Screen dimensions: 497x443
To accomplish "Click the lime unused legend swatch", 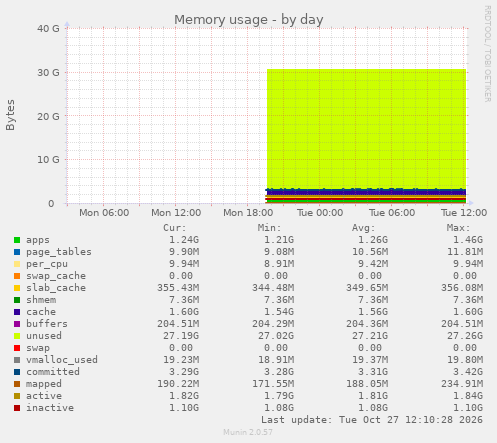I will tap(17, 336).
